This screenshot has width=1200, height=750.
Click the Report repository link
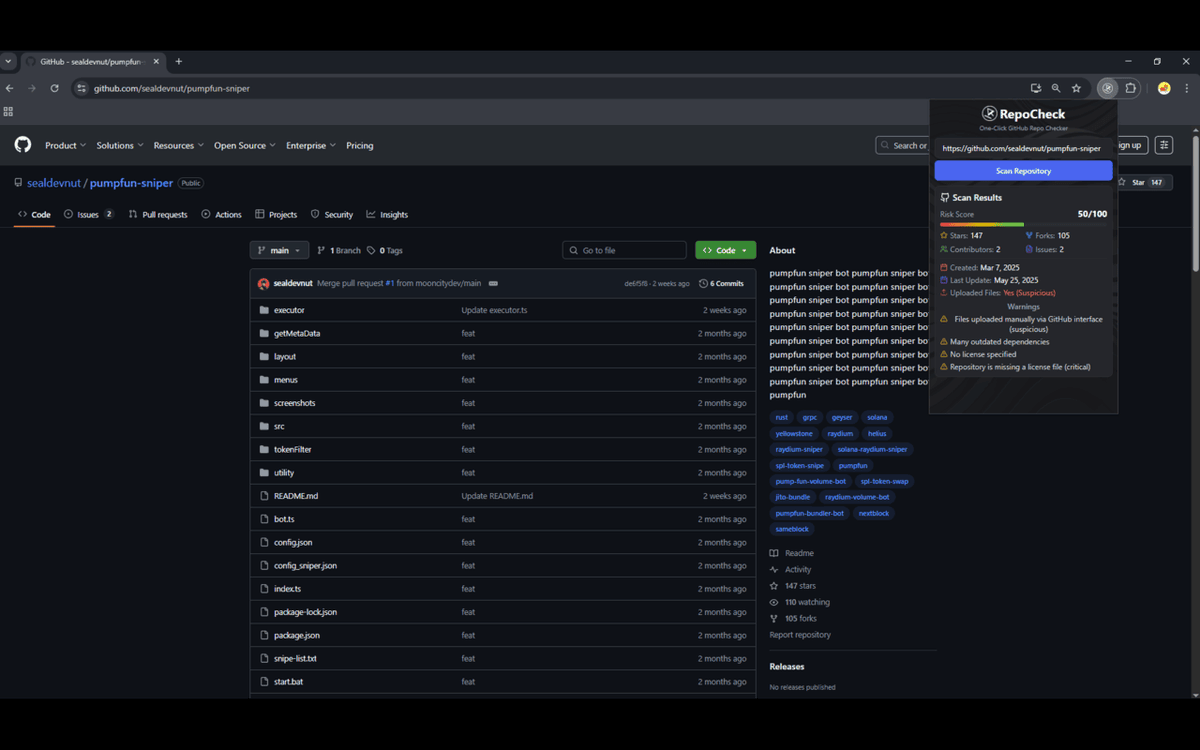coord(800,634)
